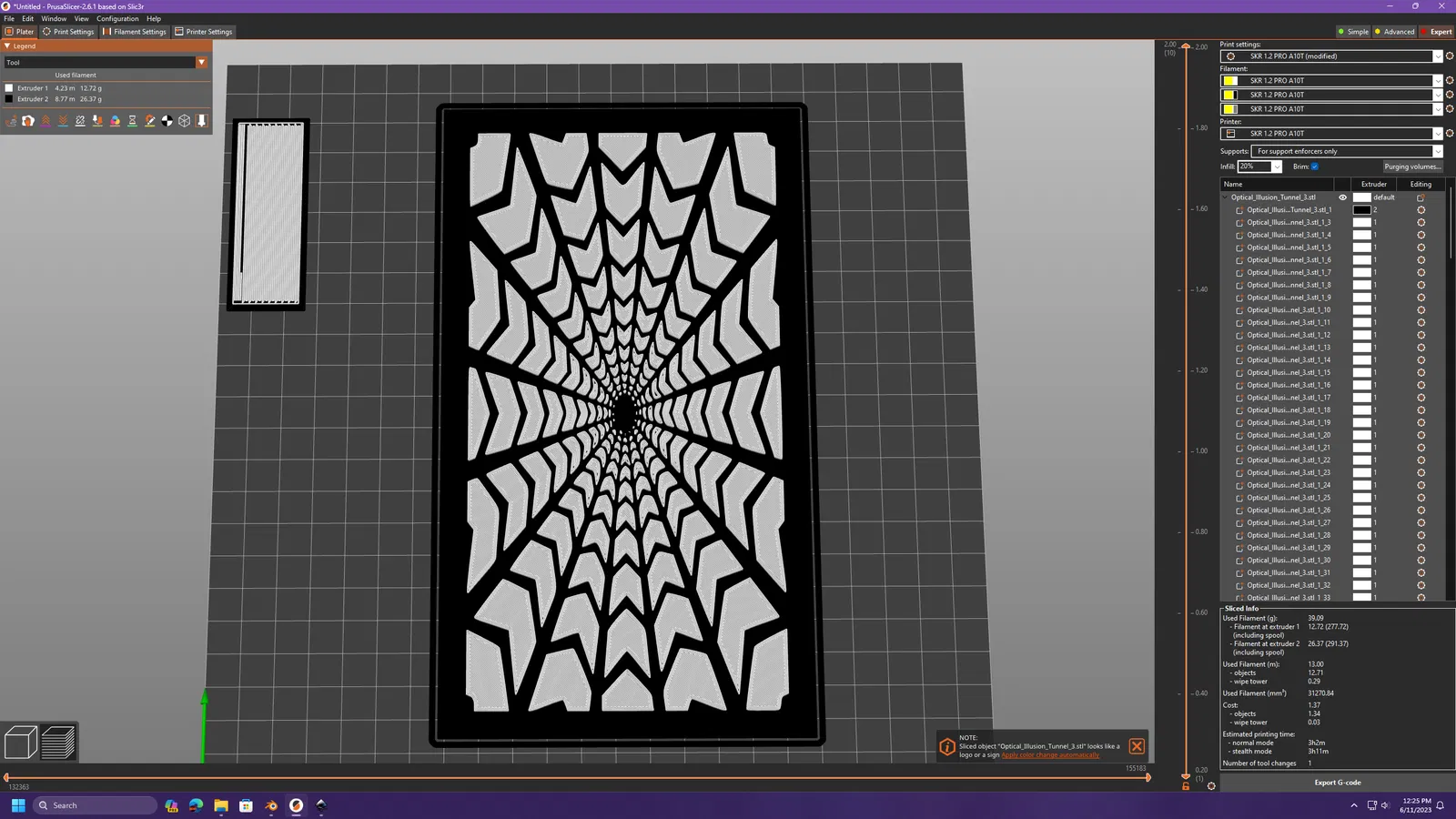The image size is (1456, 819).
Task: Select Advanced mode
Action: 1394,32
